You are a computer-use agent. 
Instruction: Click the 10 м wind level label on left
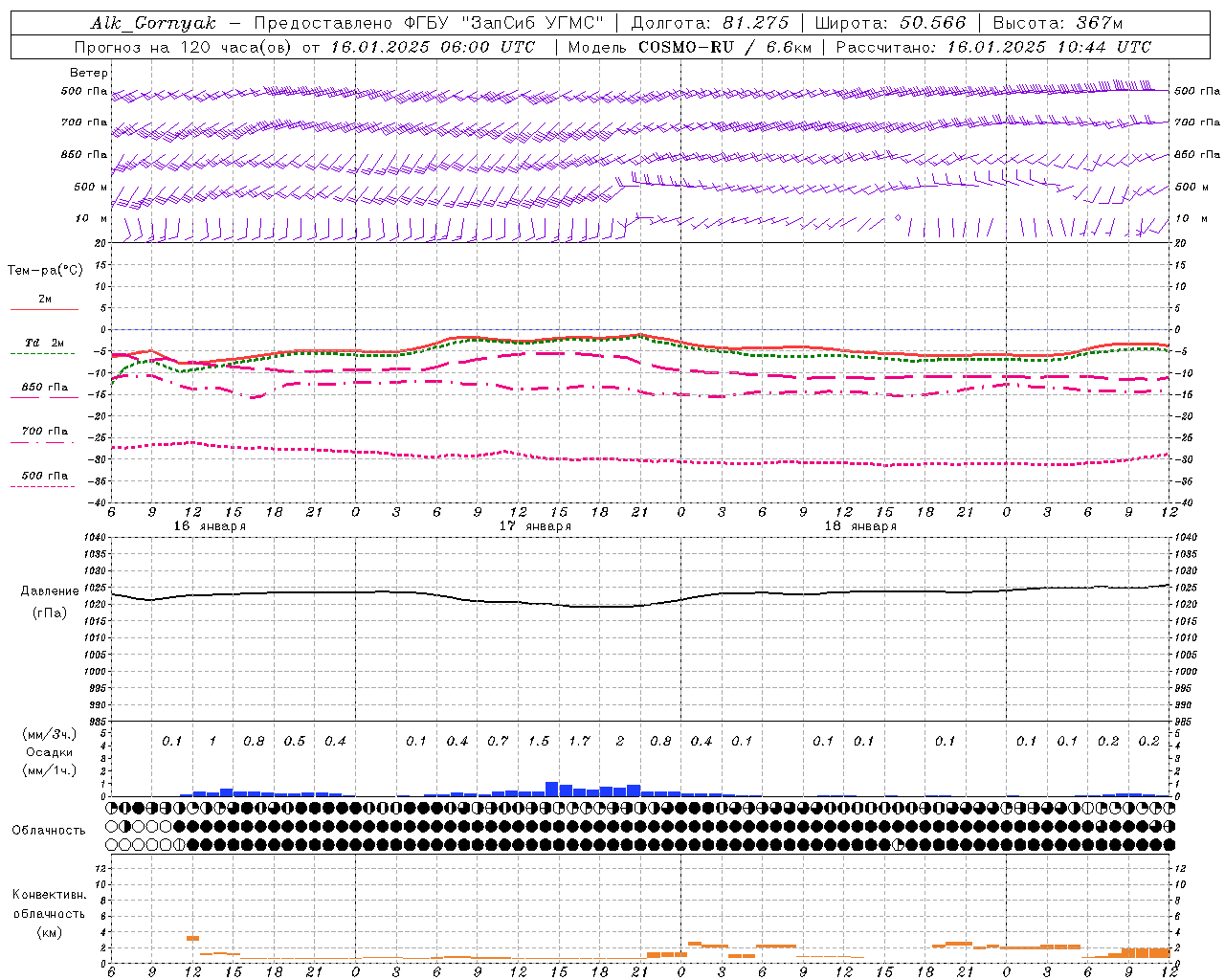[x=92, y=218]
